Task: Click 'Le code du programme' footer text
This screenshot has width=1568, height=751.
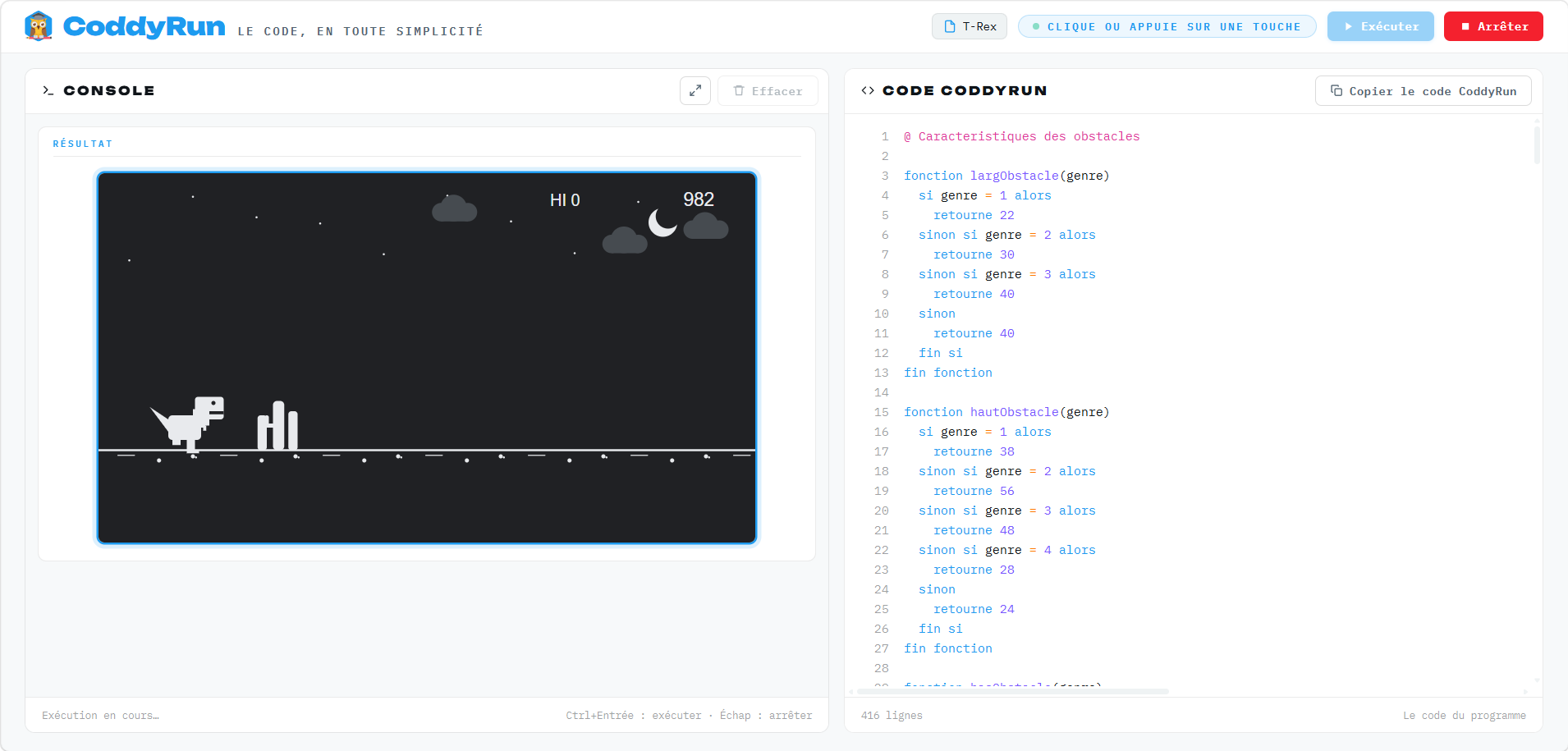Action: (1465, 716)
